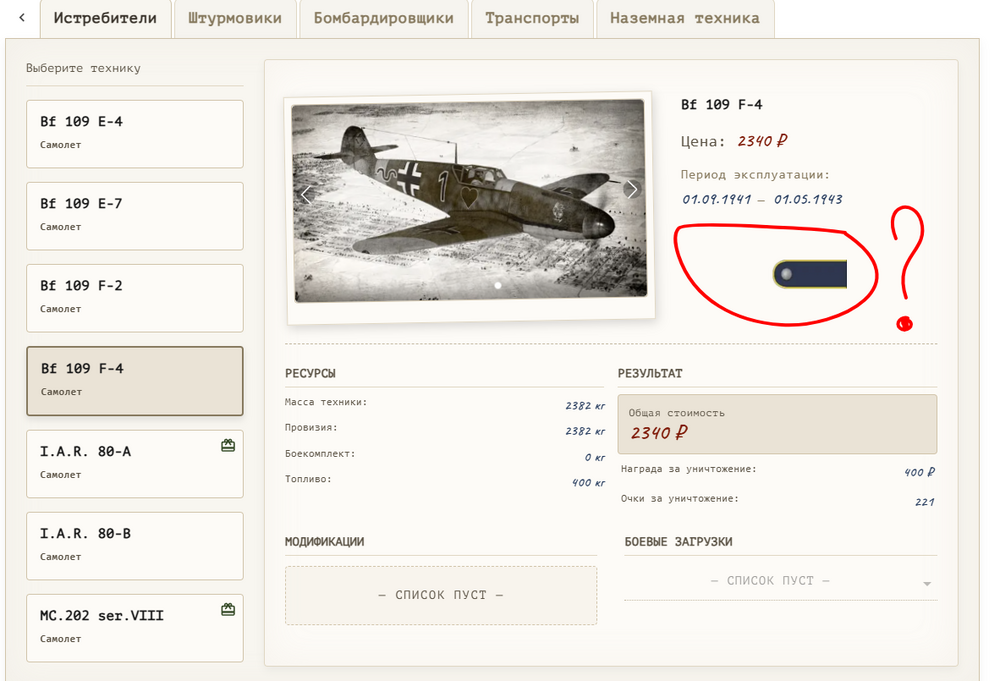Show the next aircraft photo with the right arrow
1000x681 pixels.
click(631, 187)
